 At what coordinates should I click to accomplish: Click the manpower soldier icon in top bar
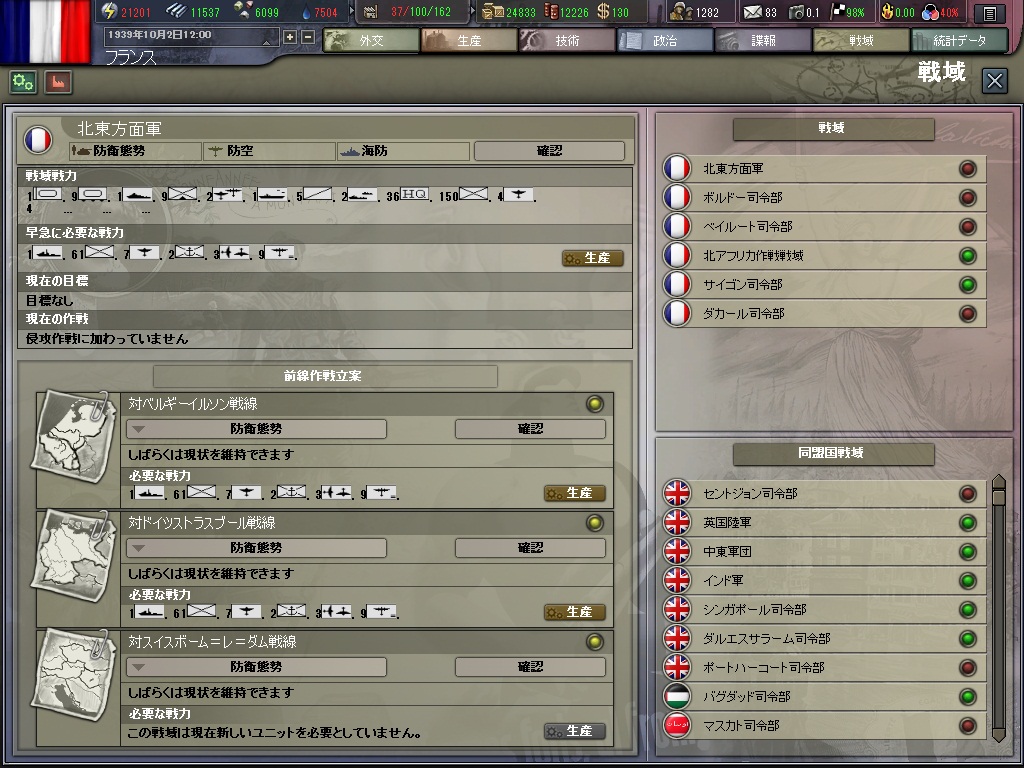pos(681,11)
